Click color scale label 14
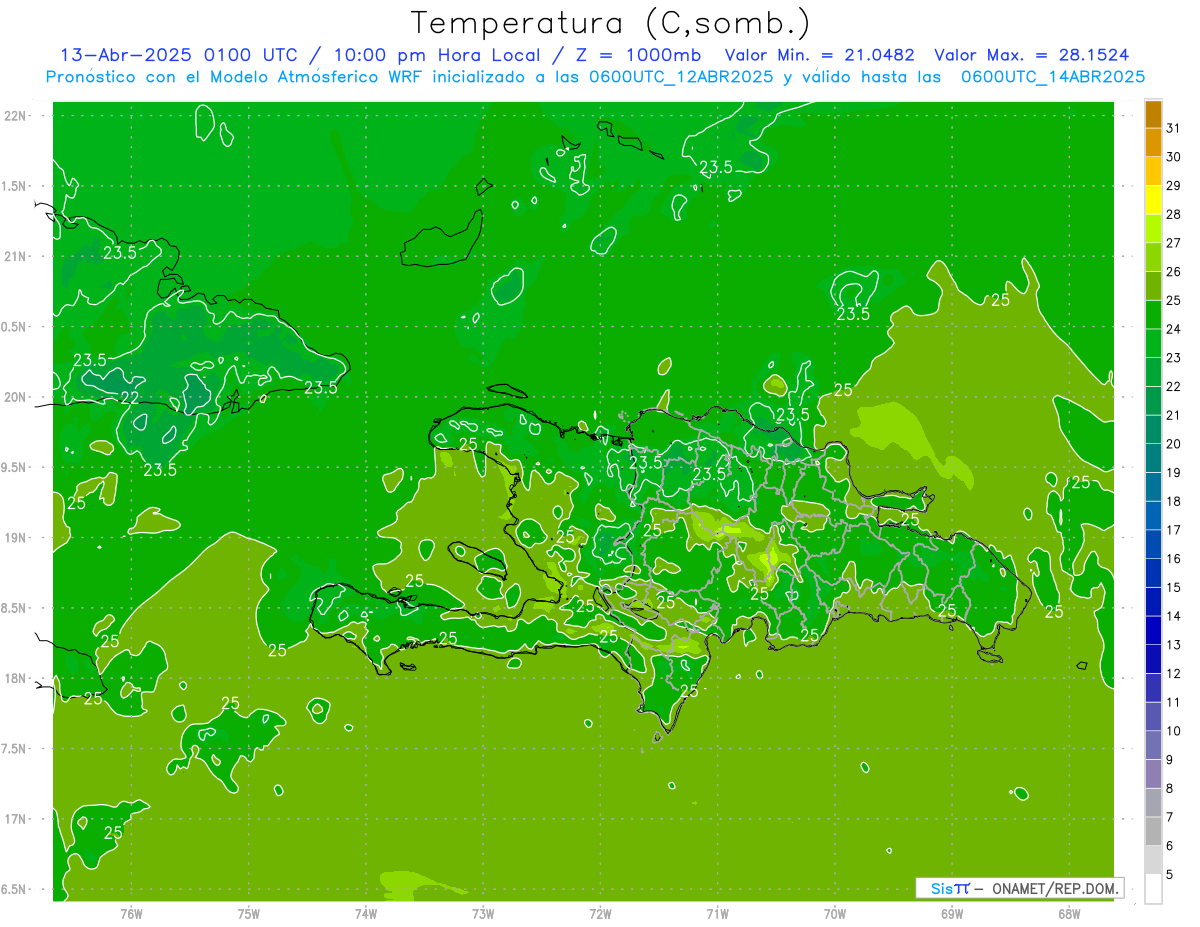Screen dimensions: 1200x927 point(1173,616)
